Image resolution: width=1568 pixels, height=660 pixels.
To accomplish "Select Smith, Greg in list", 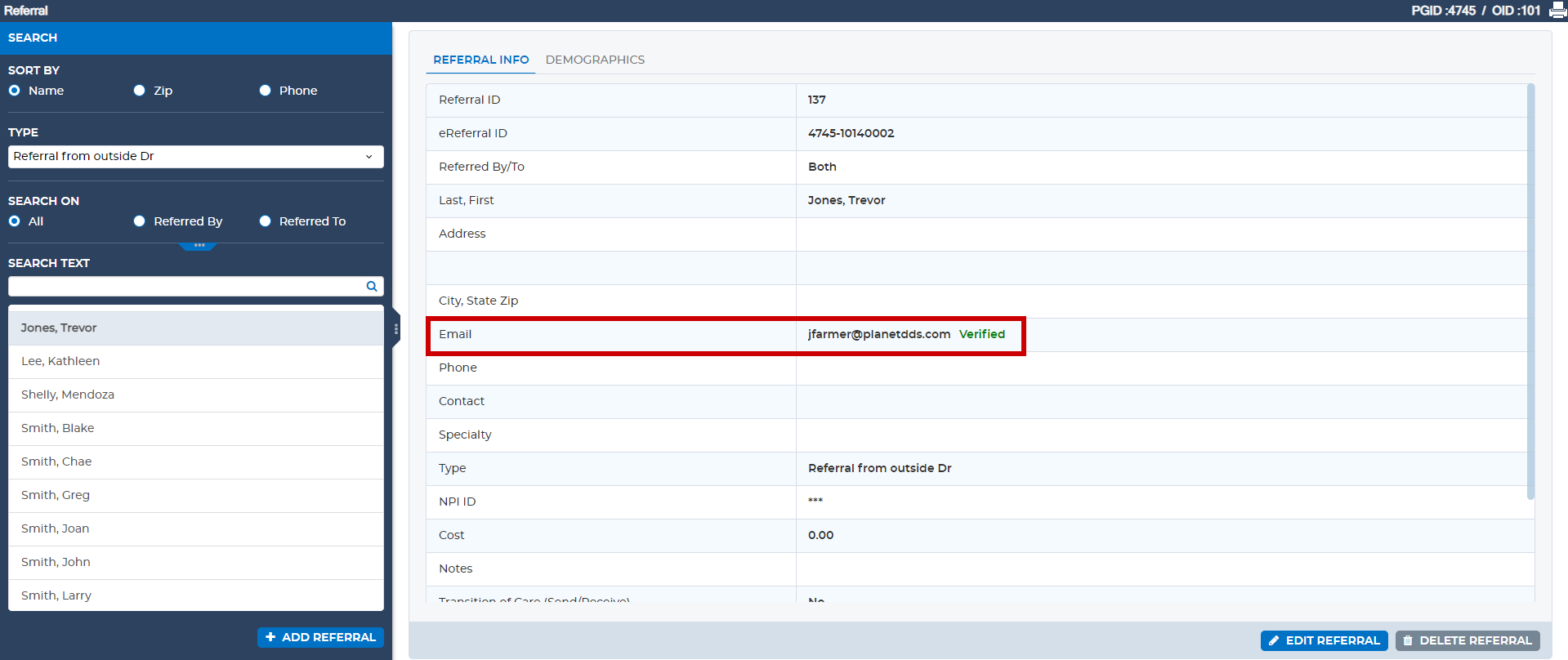I will coord(196,496).
